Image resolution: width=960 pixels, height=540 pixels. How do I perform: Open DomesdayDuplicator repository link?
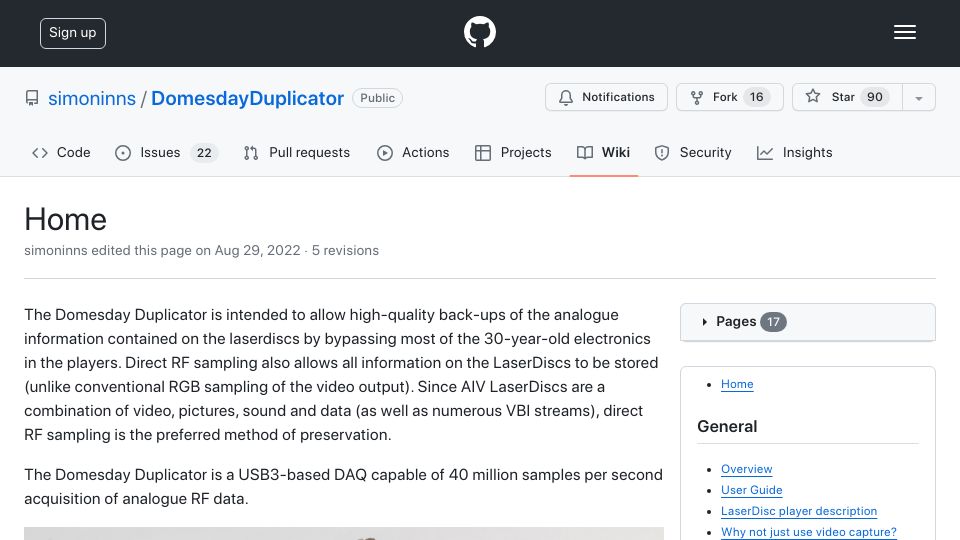tap(247, 98)
